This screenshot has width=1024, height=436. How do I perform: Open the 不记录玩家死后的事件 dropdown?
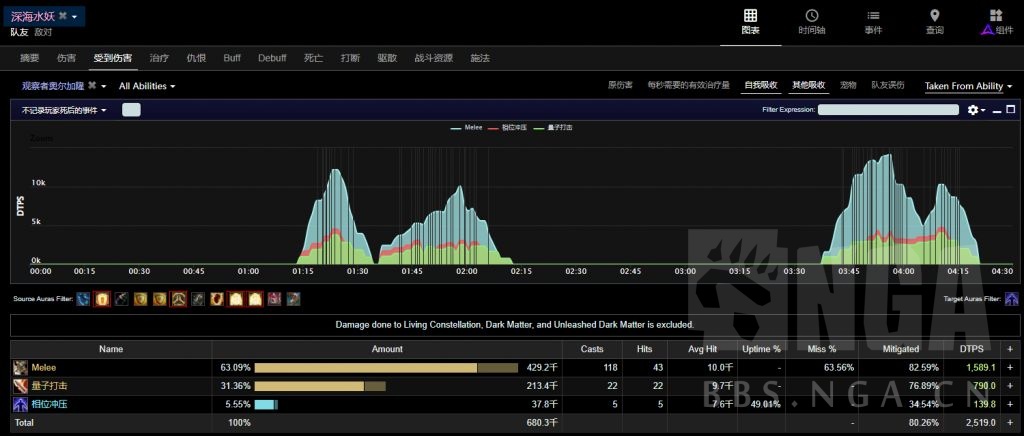coord(65,110)
